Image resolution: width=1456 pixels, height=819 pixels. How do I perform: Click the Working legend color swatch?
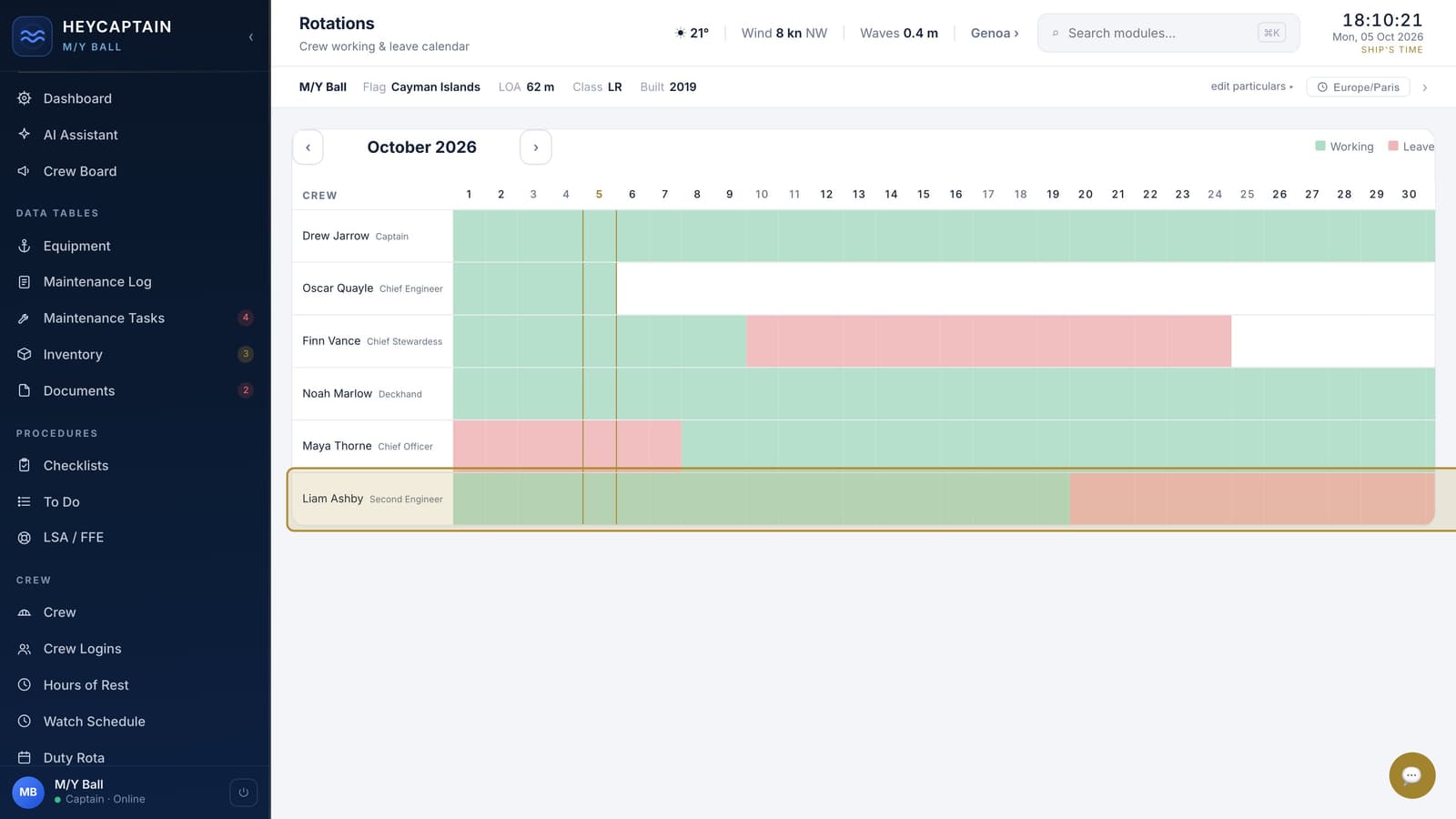[x=1320, y=146]
